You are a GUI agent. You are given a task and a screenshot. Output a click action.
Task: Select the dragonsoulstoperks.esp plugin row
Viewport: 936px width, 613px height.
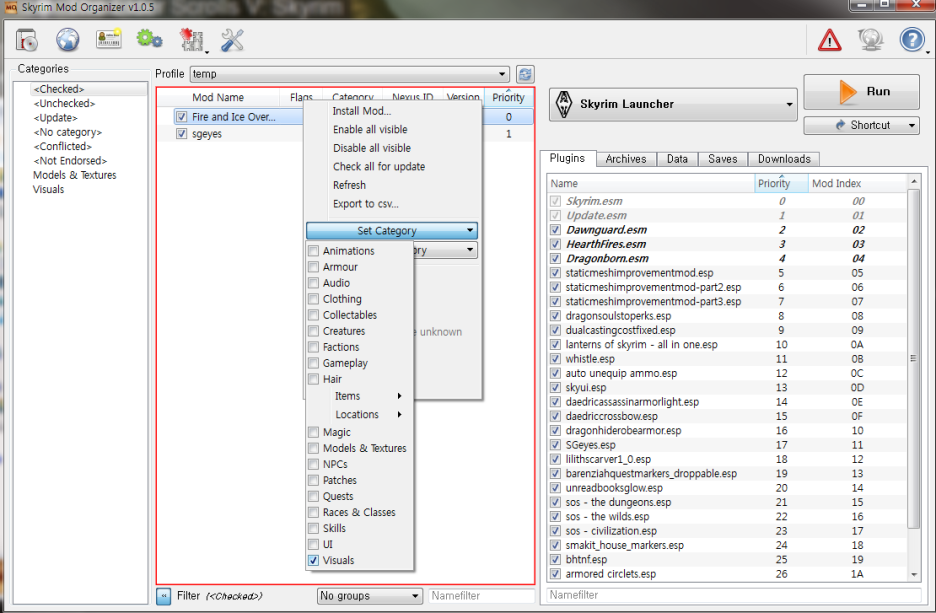[x=727, y=316]
